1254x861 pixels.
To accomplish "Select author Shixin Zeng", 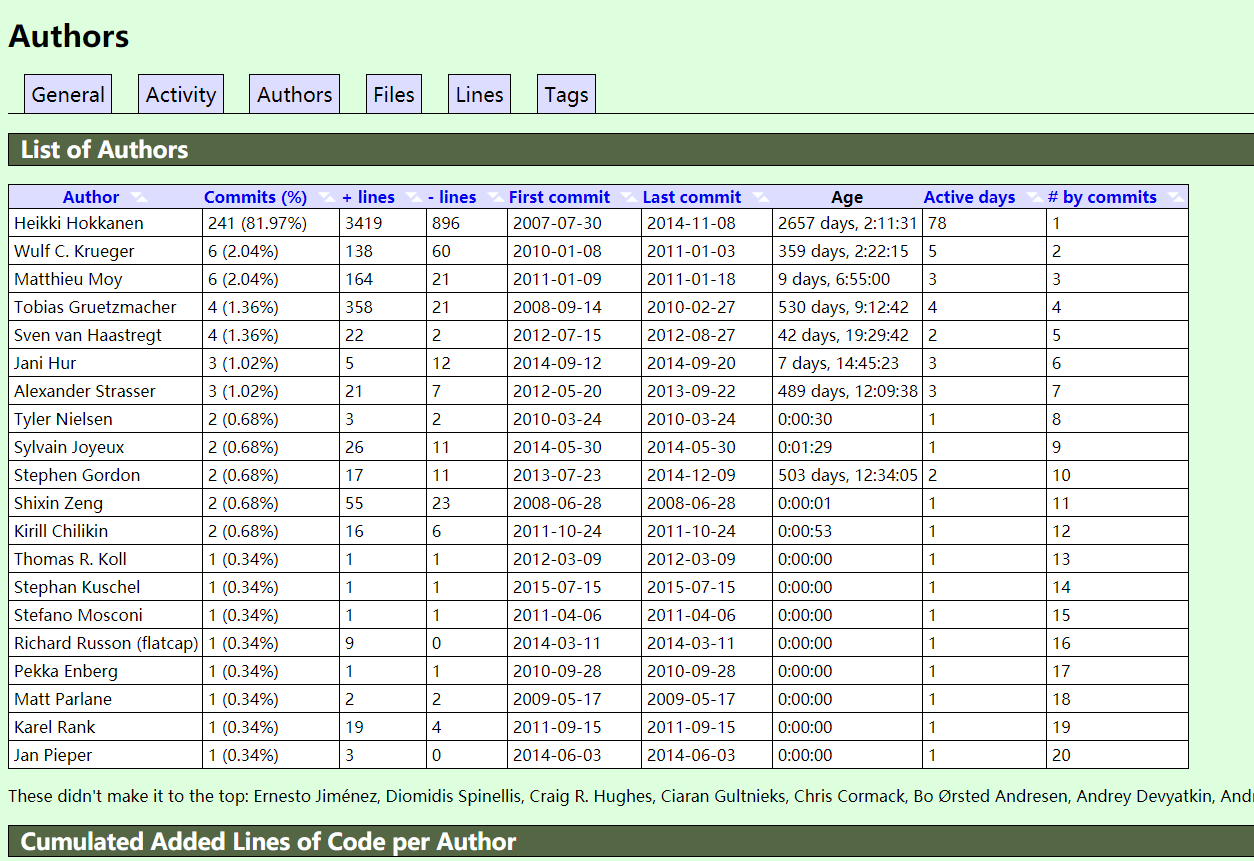I will click(58, 503).
